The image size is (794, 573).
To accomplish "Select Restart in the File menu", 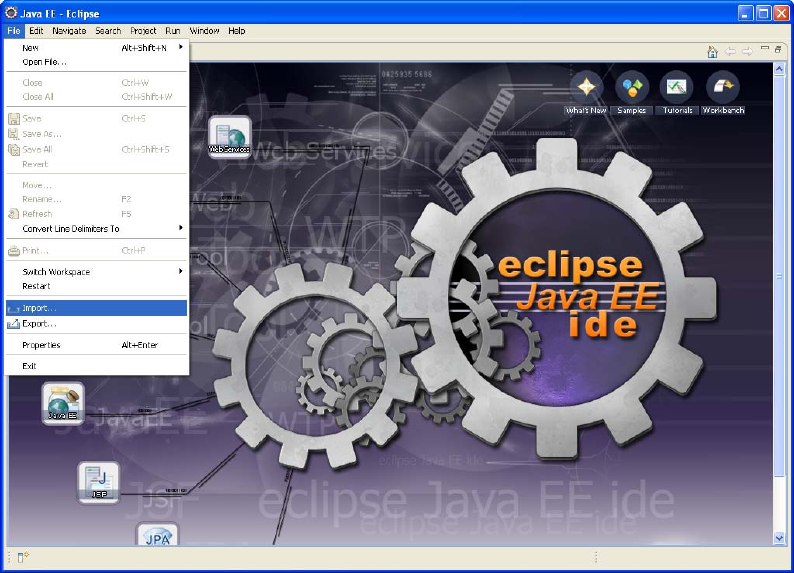I will 96,286.
